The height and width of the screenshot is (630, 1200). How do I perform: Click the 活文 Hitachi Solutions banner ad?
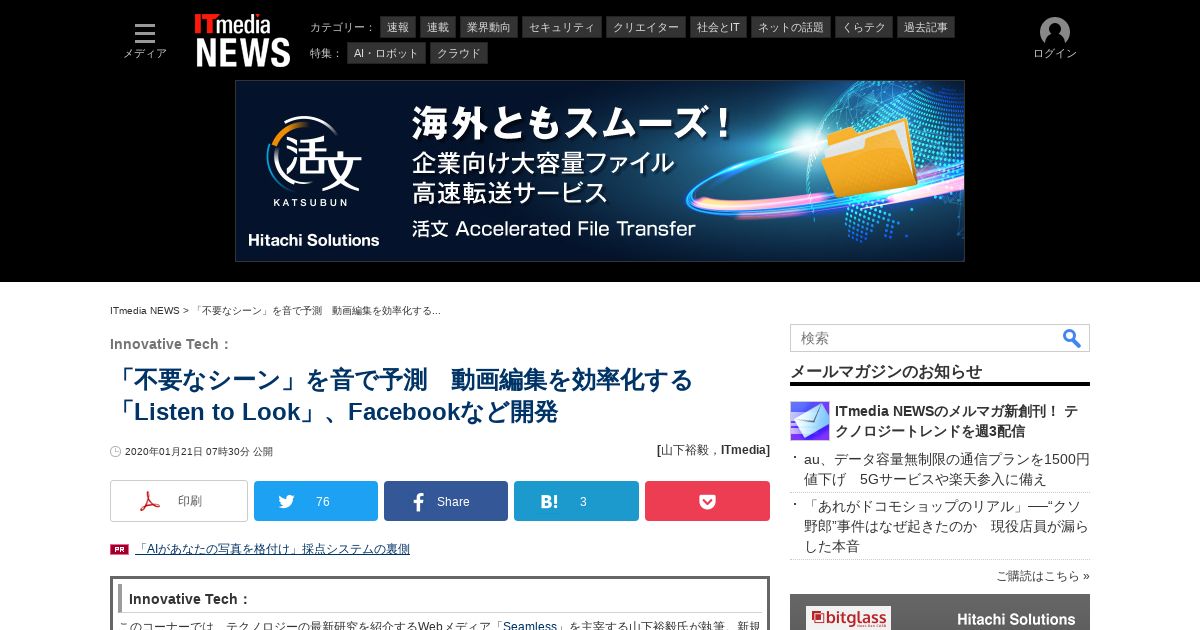600,171
